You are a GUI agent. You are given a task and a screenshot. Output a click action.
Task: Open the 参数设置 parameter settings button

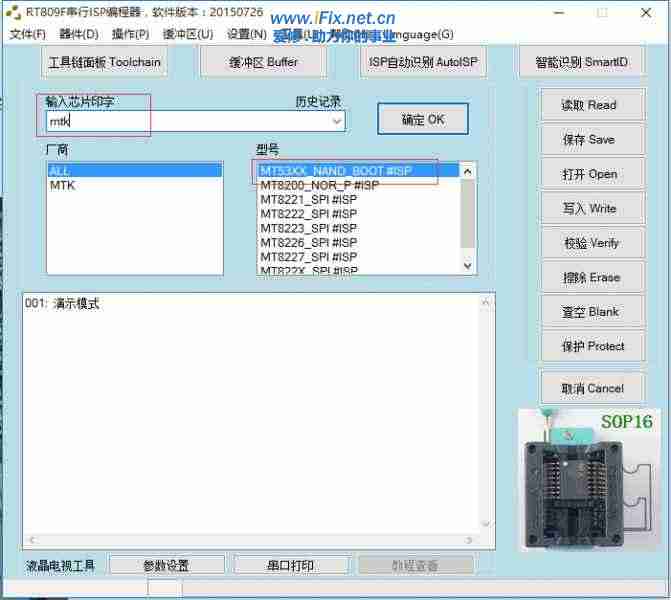166,566
